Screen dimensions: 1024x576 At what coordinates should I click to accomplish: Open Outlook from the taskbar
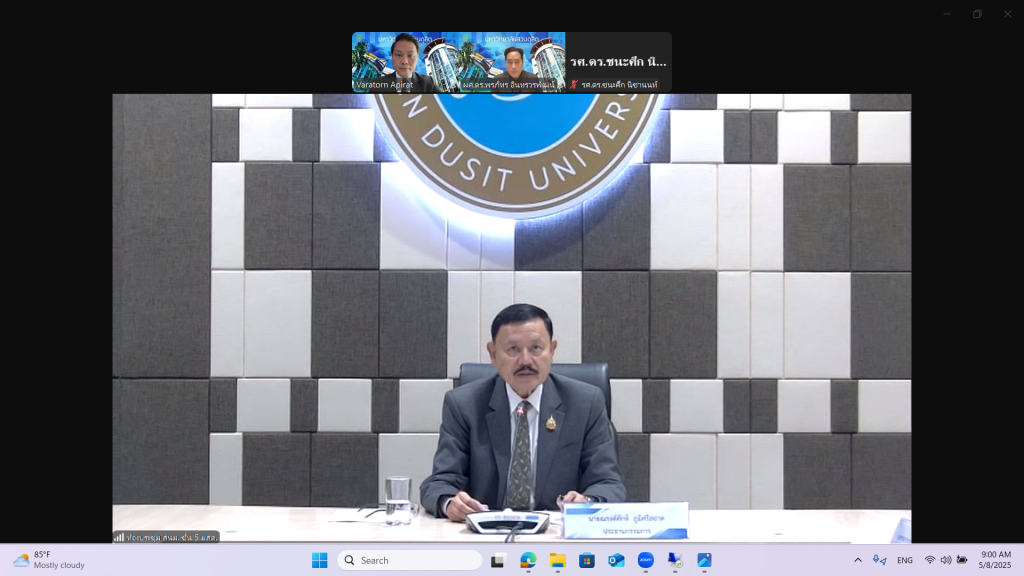pyautogui.click(x=616, y=560)
